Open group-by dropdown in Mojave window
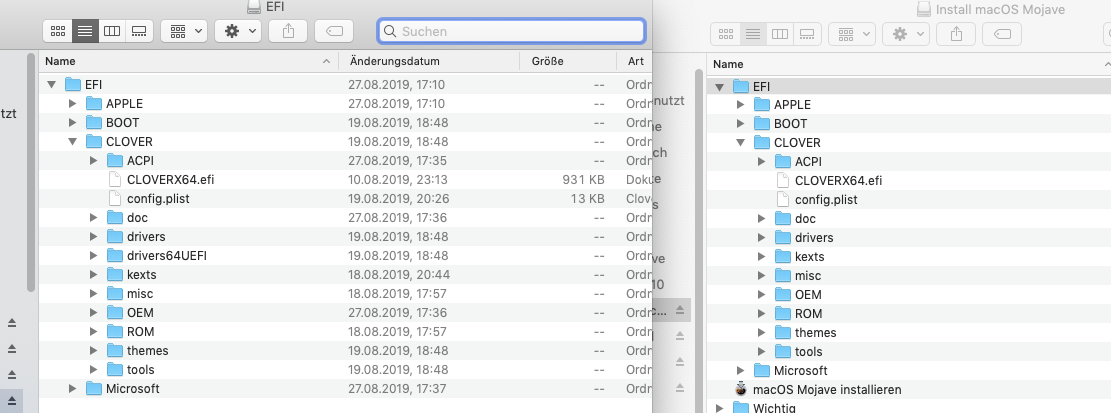The height and width of the screenshot is (413, 1111). [x=852, y=33]
